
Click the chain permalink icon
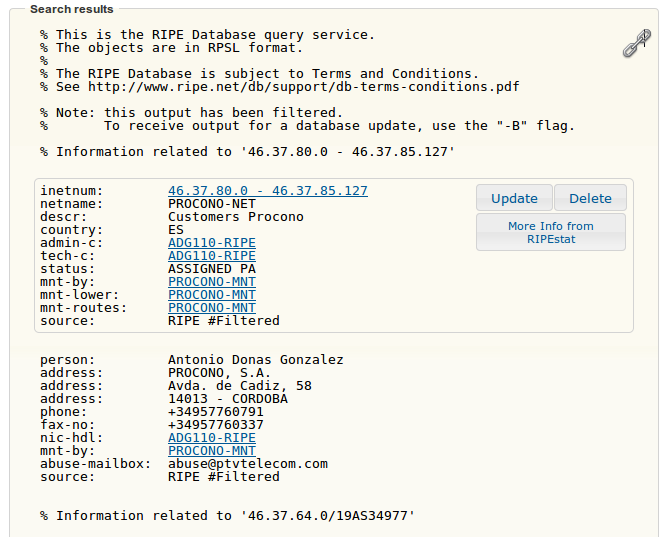pos(637,43)
